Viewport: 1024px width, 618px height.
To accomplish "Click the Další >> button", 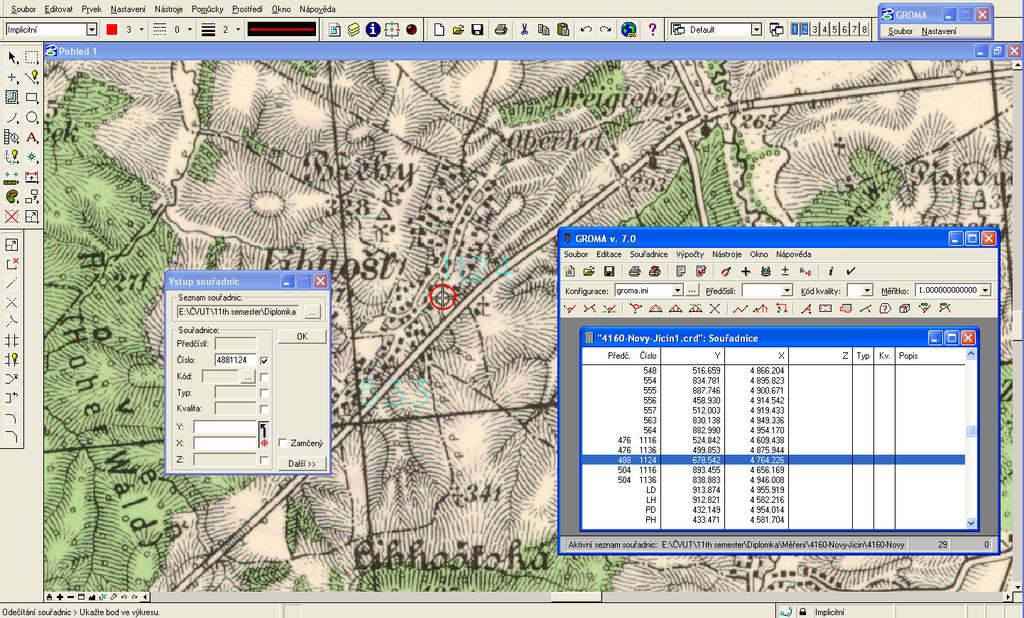I will [302, 463].
